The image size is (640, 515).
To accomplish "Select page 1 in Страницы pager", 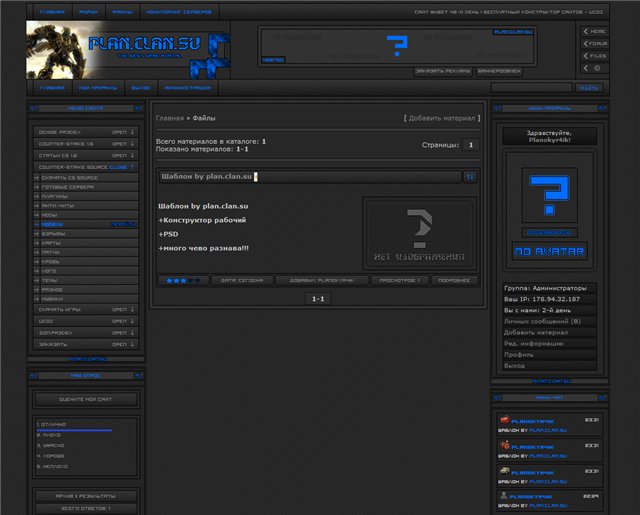I will point(471,145).
